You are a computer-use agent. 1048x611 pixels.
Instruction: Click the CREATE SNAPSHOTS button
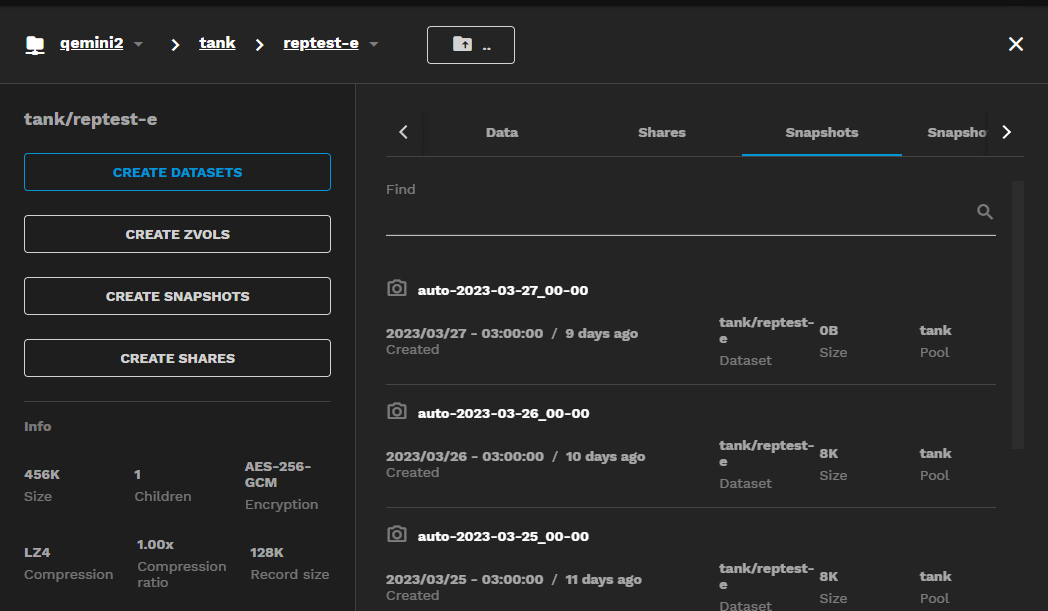pos(177,296)
